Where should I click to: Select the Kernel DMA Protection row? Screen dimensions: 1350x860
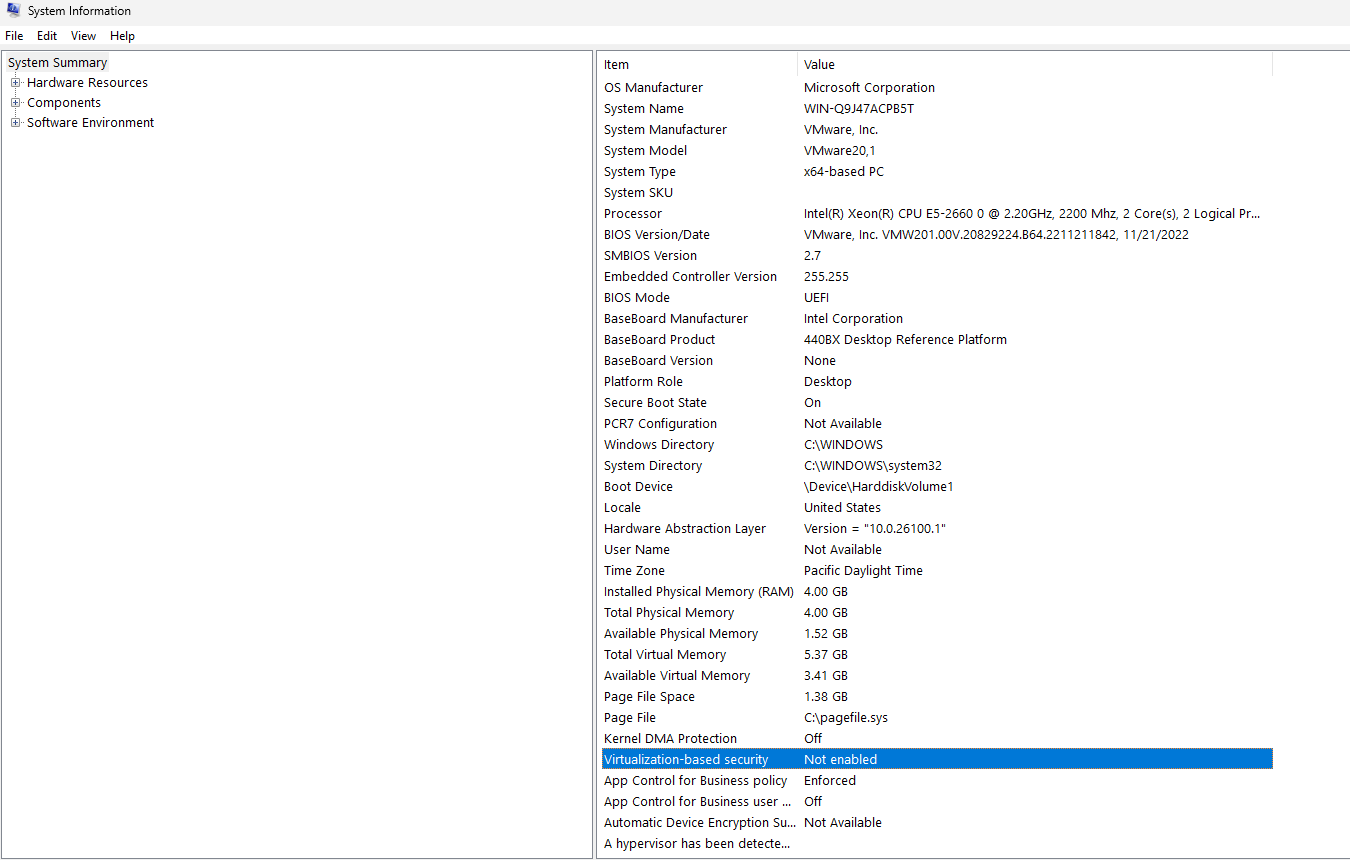937,739
